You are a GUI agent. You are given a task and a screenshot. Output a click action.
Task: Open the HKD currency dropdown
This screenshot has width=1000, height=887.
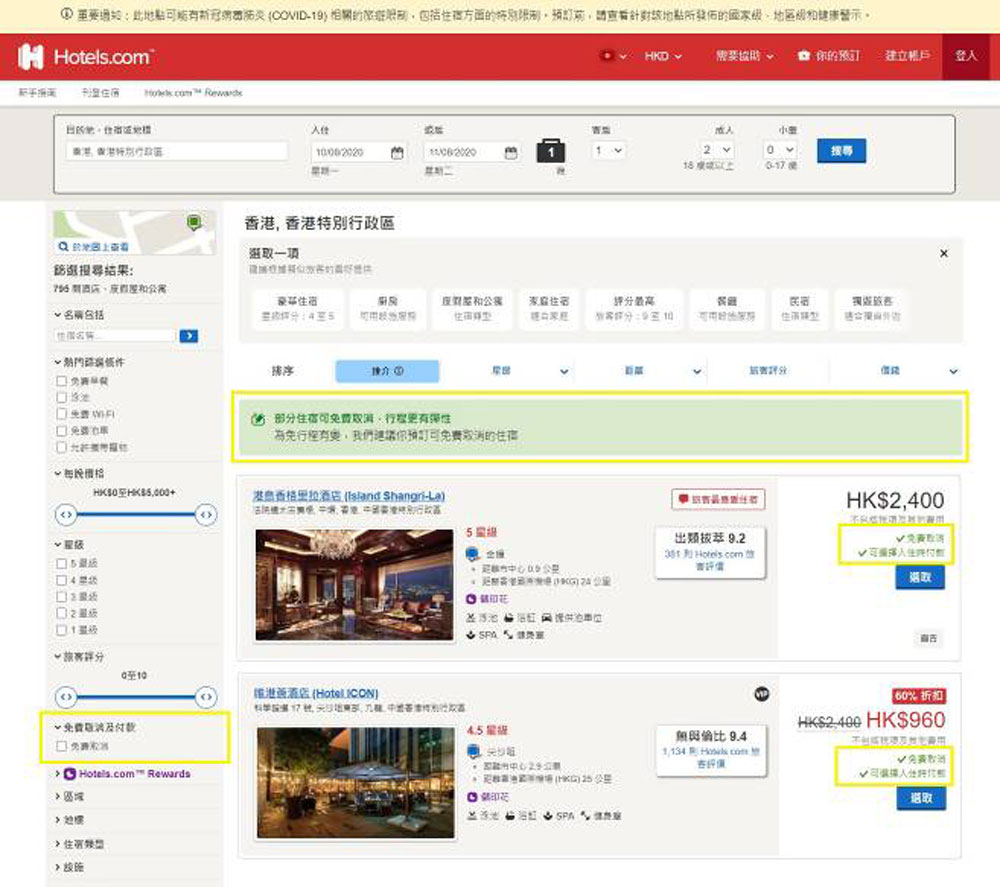(x=662, y=57)
